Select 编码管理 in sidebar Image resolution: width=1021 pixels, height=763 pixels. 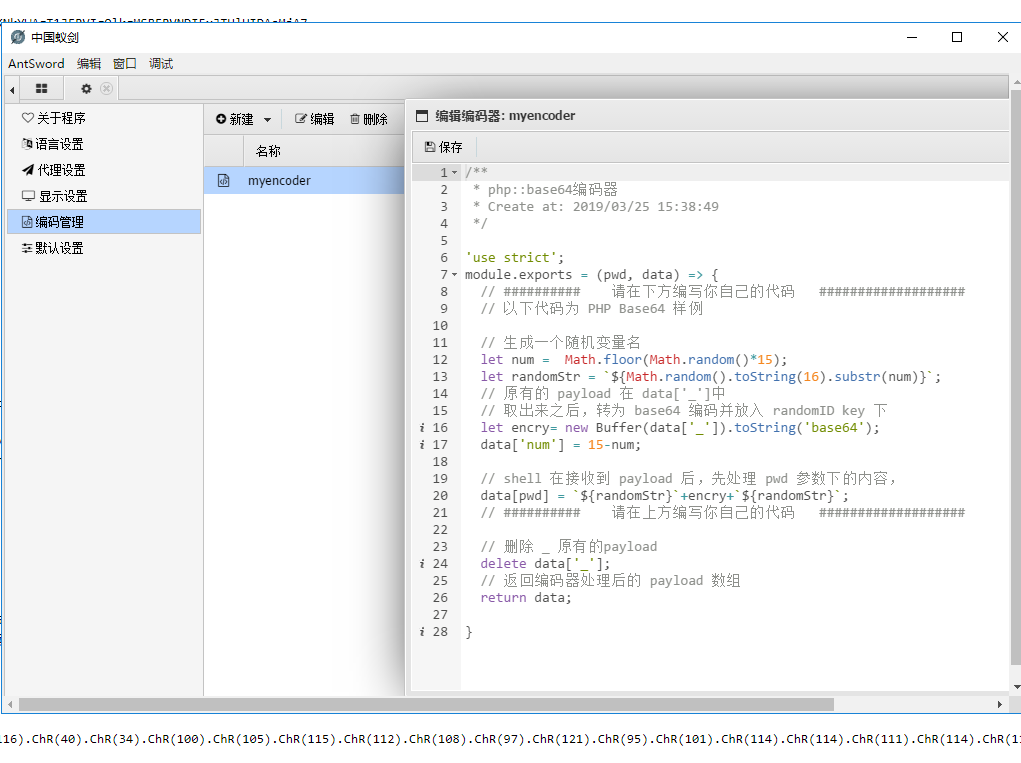(104, 222)
